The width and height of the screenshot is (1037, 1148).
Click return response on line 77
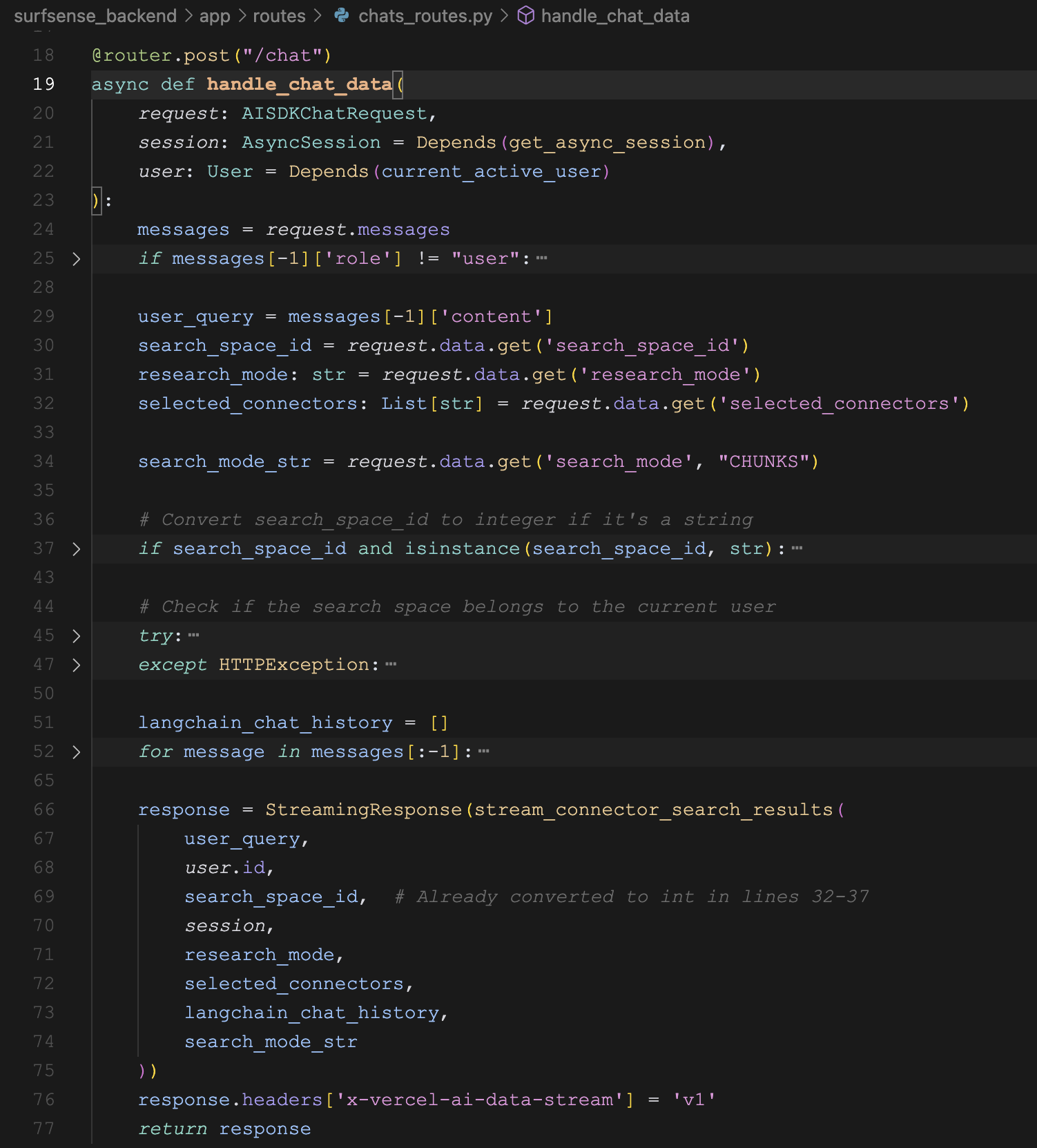pyautogui.click(x=224, y=1129)
